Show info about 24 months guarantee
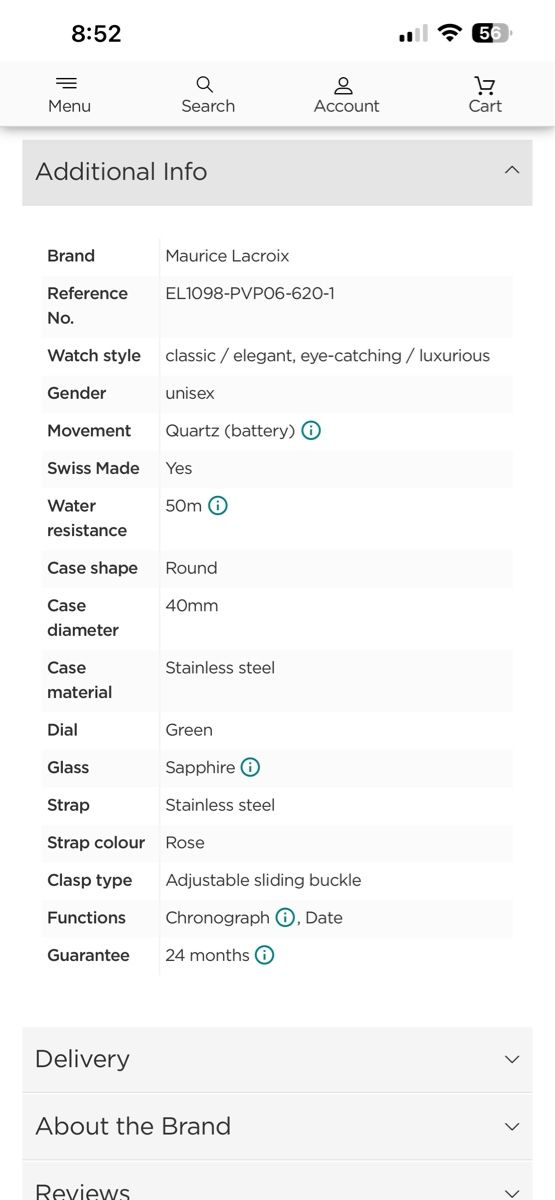 pos(264,956)
